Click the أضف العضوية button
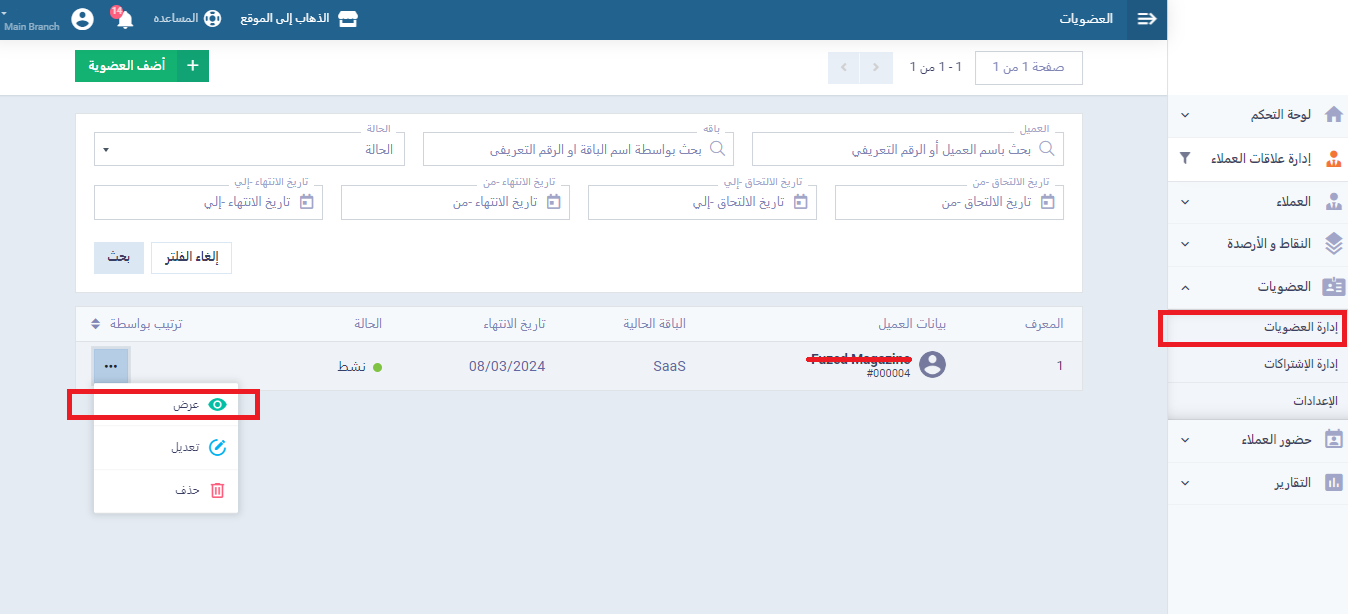Image resolution: width=1348 pixels, height=614 pixels. point(142,66)
